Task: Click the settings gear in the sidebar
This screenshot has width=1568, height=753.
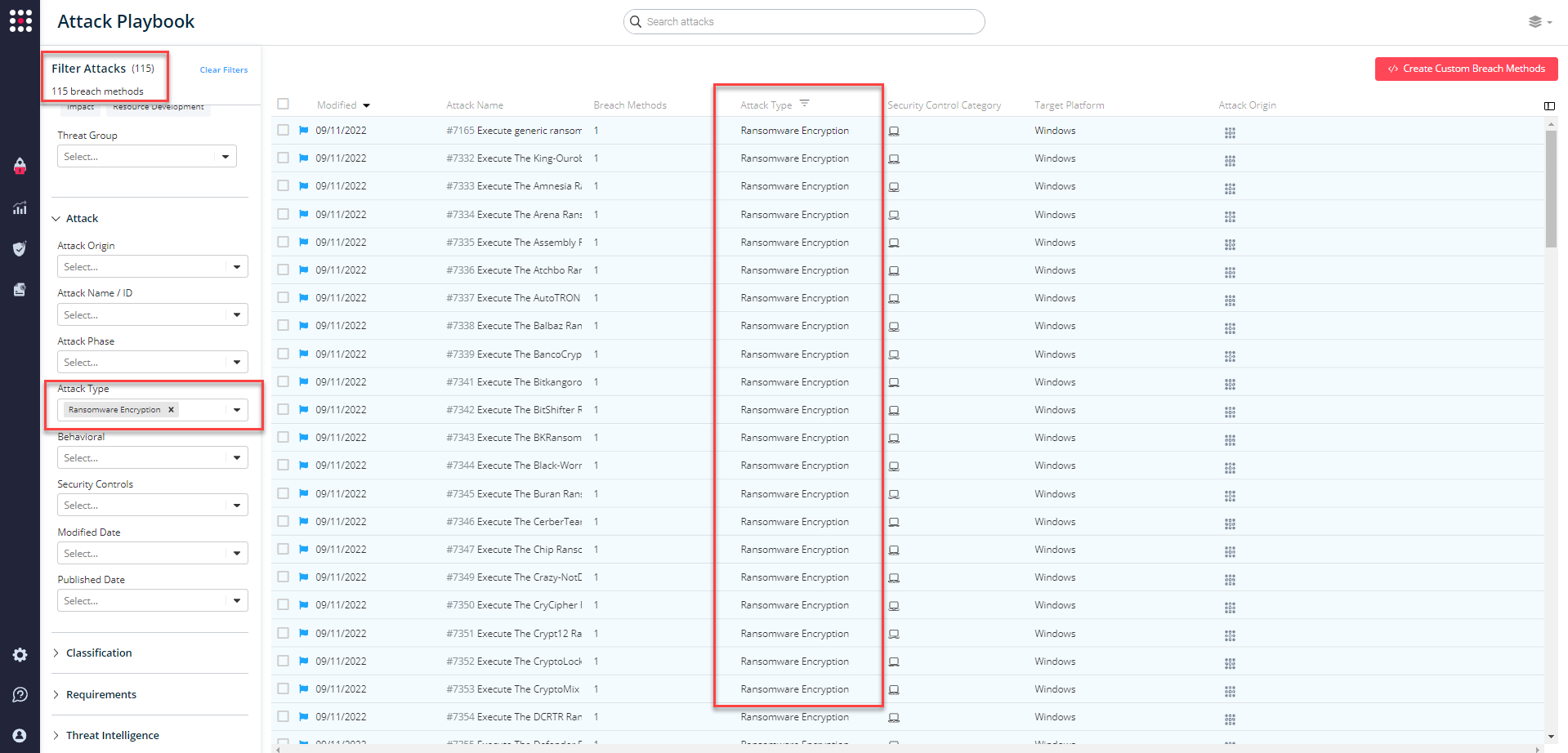Action: point(20,654)
